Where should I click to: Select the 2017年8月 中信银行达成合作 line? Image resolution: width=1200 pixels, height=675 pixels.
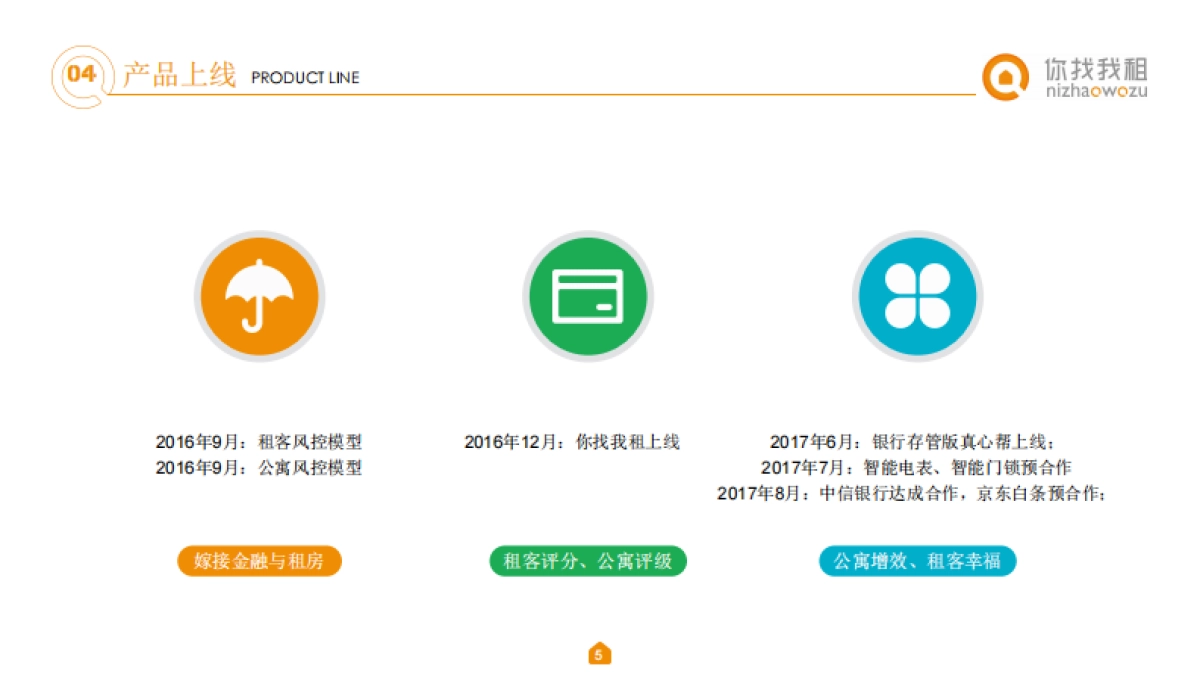(912, 493)
